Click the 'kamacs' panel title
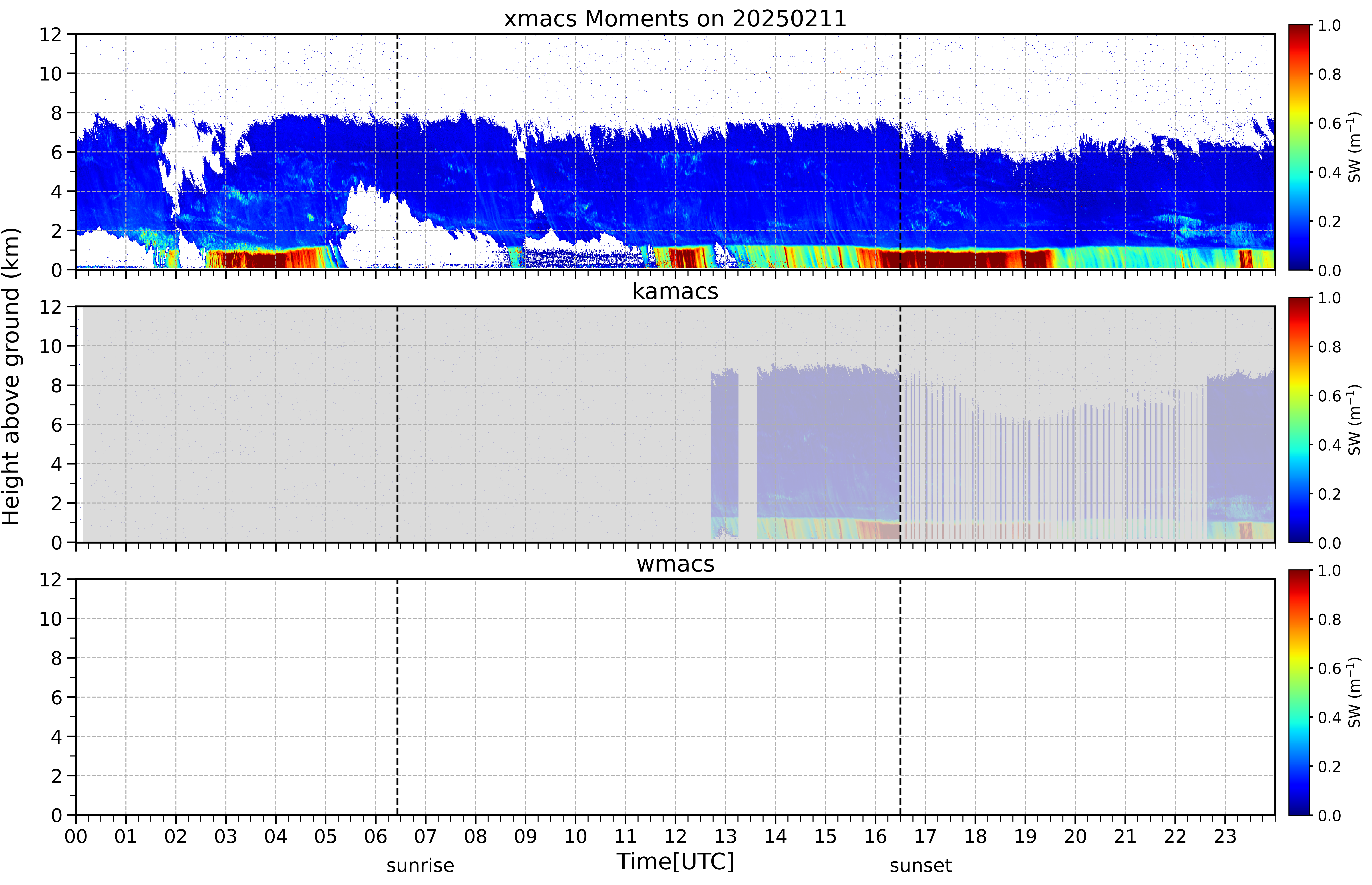Viewport: 1372px width, 885px height. click(675, 291)
